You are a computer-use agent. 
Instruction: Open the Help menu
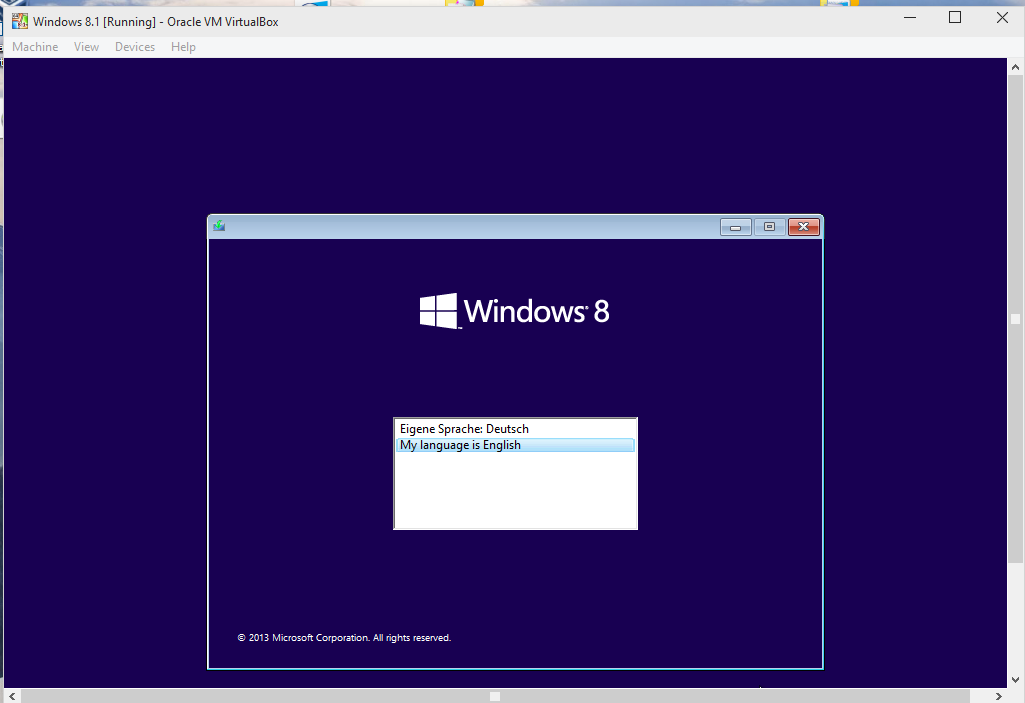coord(183,47)
